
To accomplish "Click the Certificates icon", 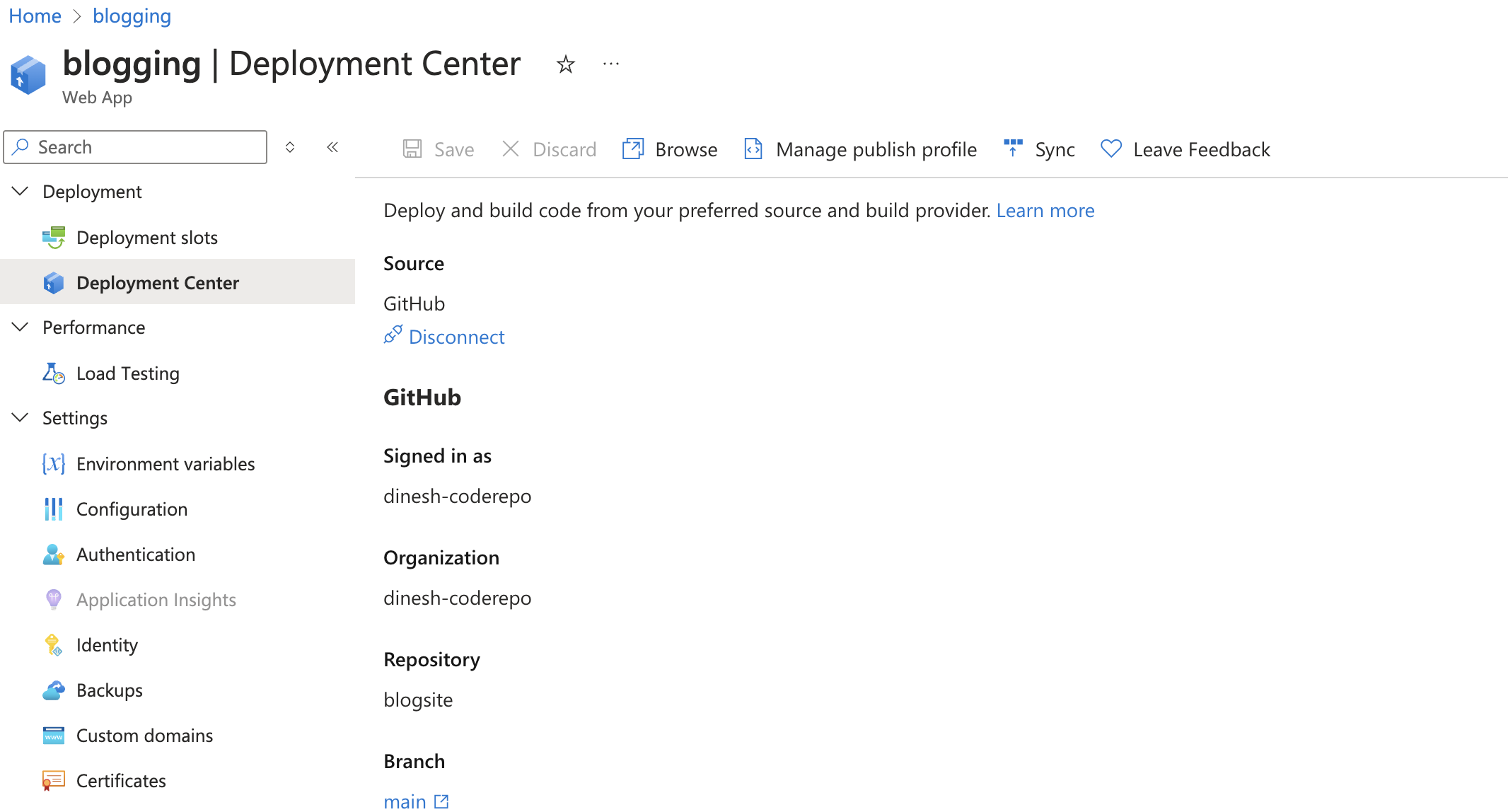I will tap(54, 780).
